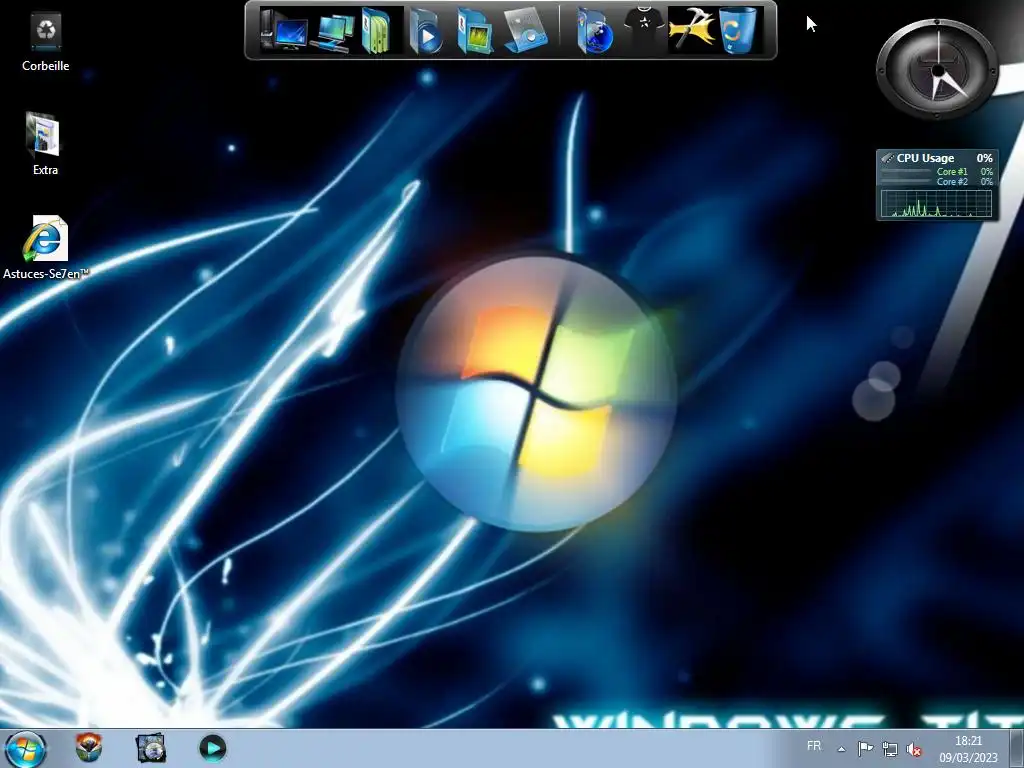Image resolution: width=1024 pixels, height=768 pixels.
Task: Open the music folder icon in the dock
Action: click(526, 30)
